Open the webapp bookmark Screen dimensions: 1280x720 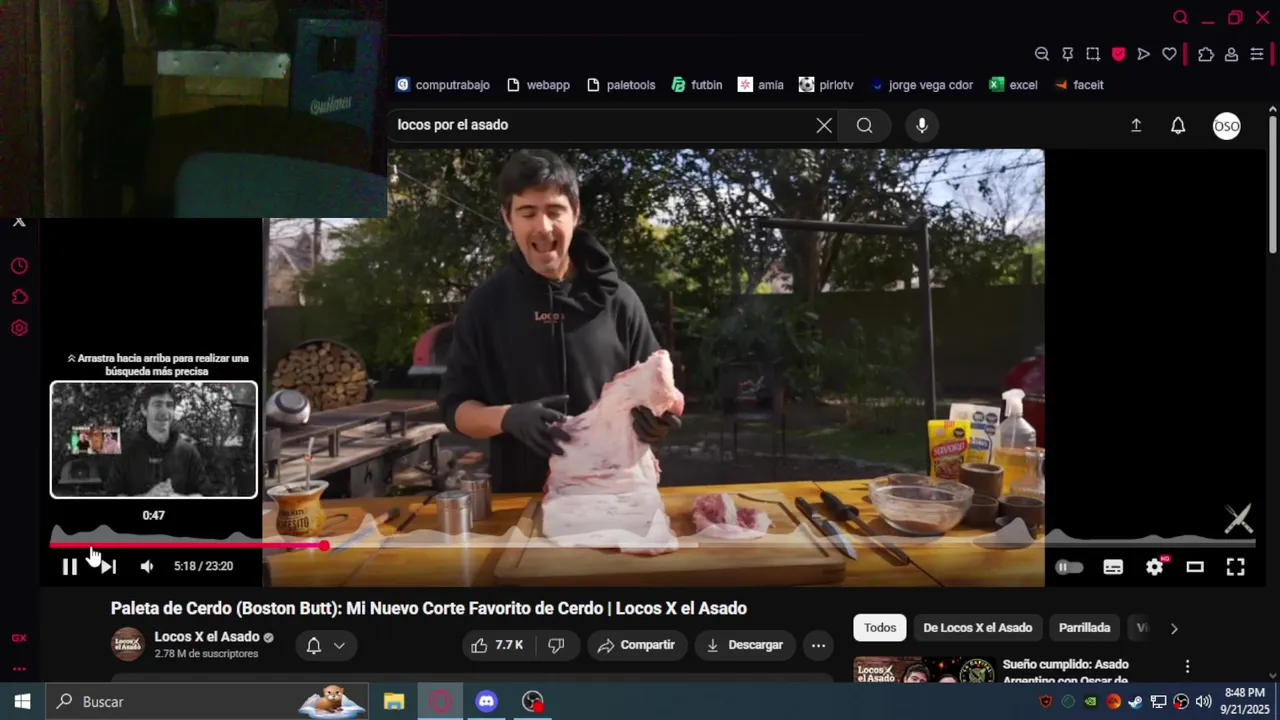[538, 85]
